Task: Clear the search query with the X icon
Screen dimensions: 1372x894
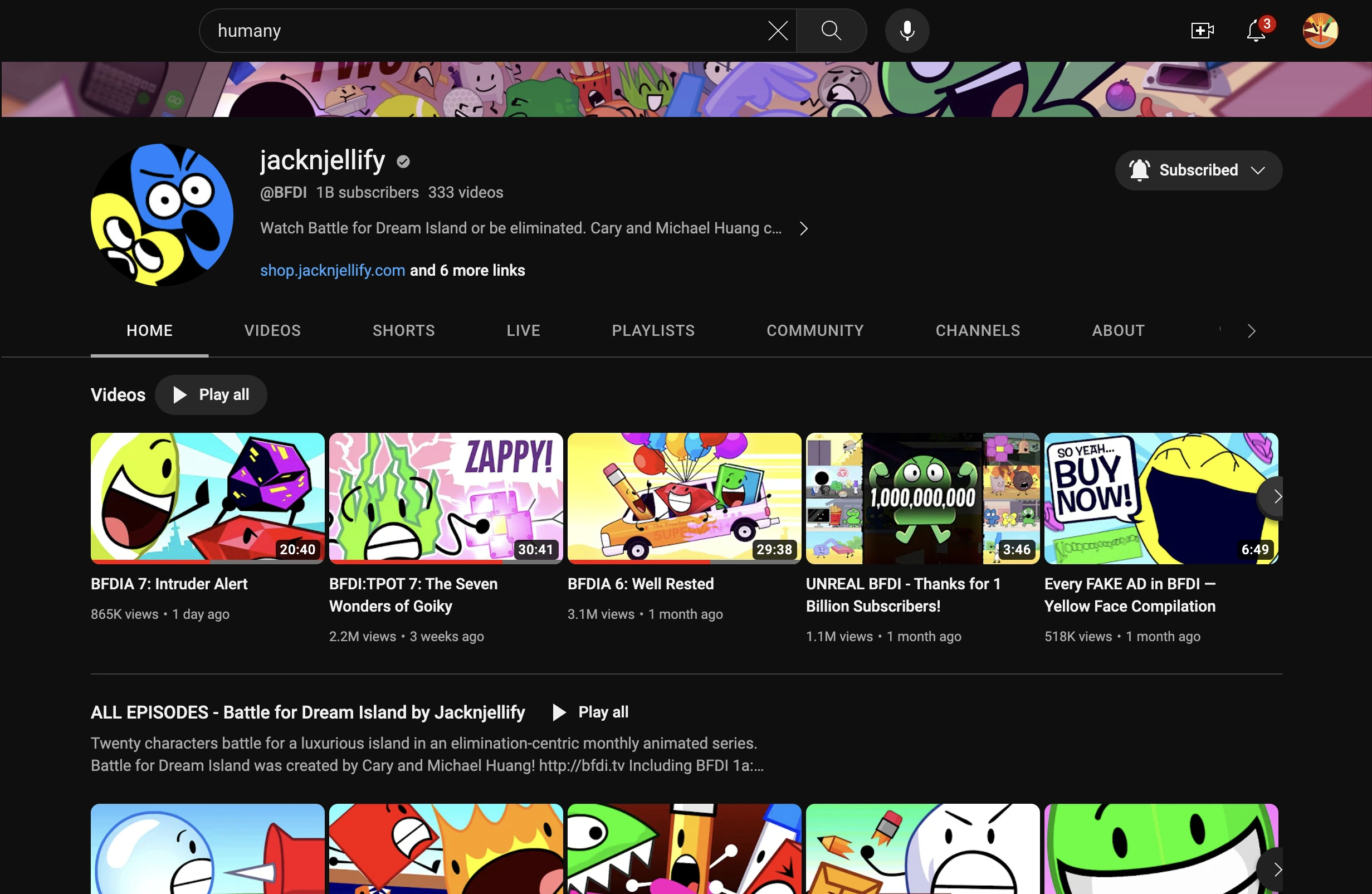Action: click(778, 31)
